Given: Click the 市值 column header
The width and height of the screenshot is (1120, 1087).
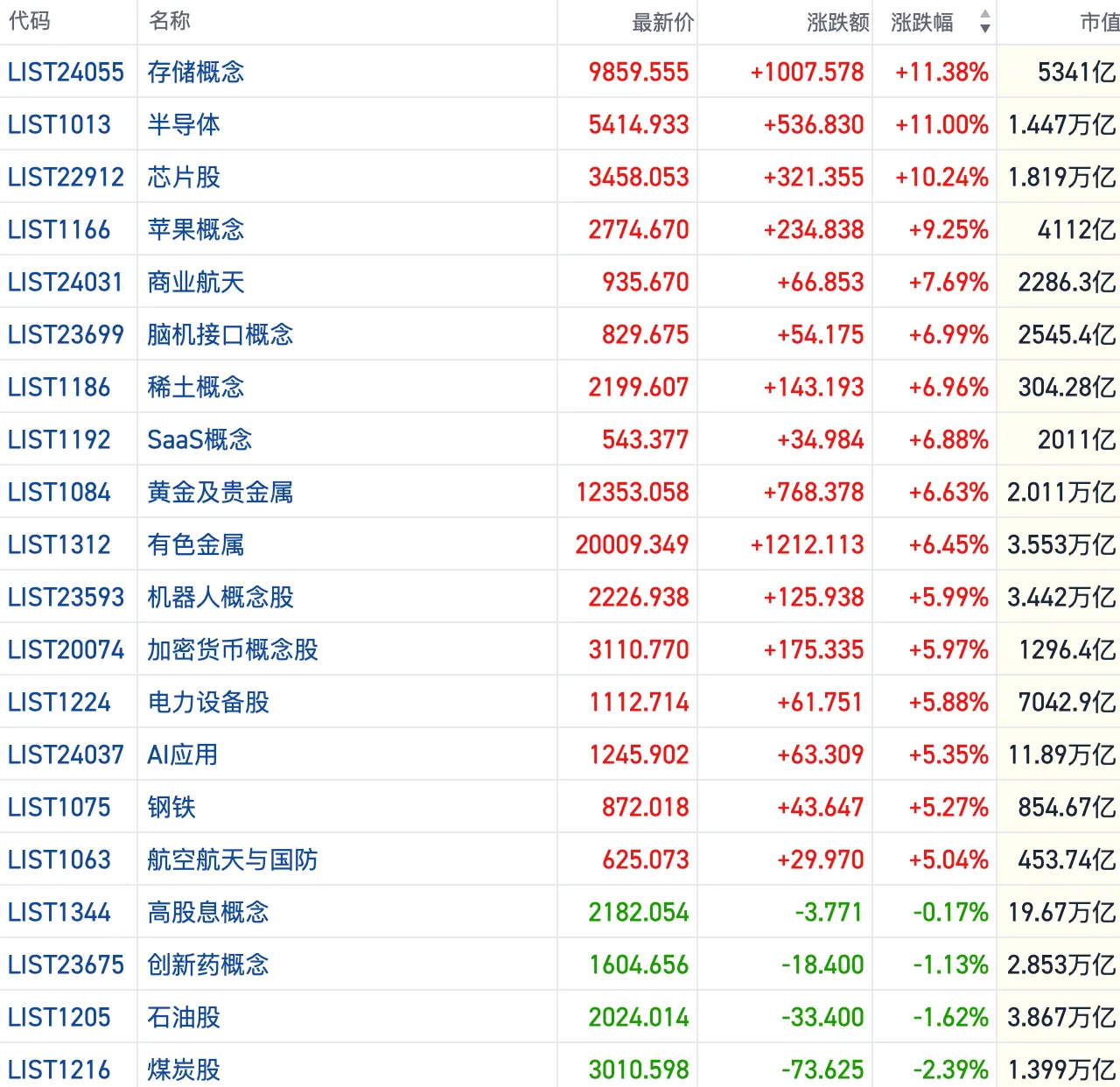Looking at the screenshot, I should pyautogui.click(x=1099, y=23).
